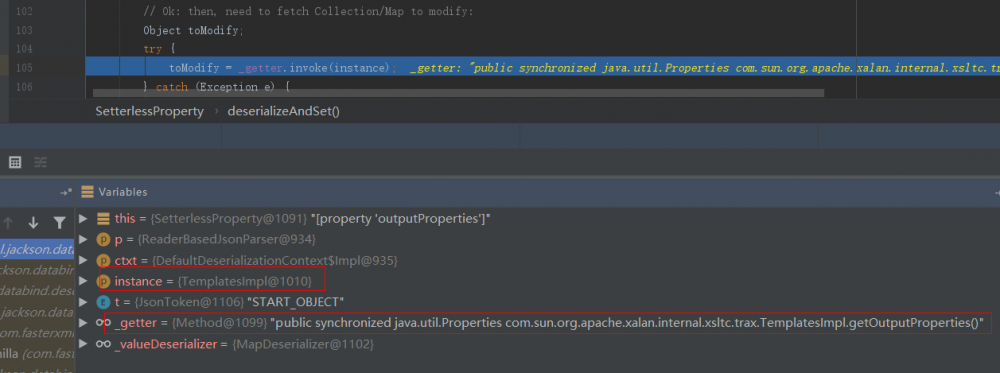This screenshot has width=1000, height=373.
Task: Click SetterlessProperty in the breadcrumb
Action: [149, 112]
